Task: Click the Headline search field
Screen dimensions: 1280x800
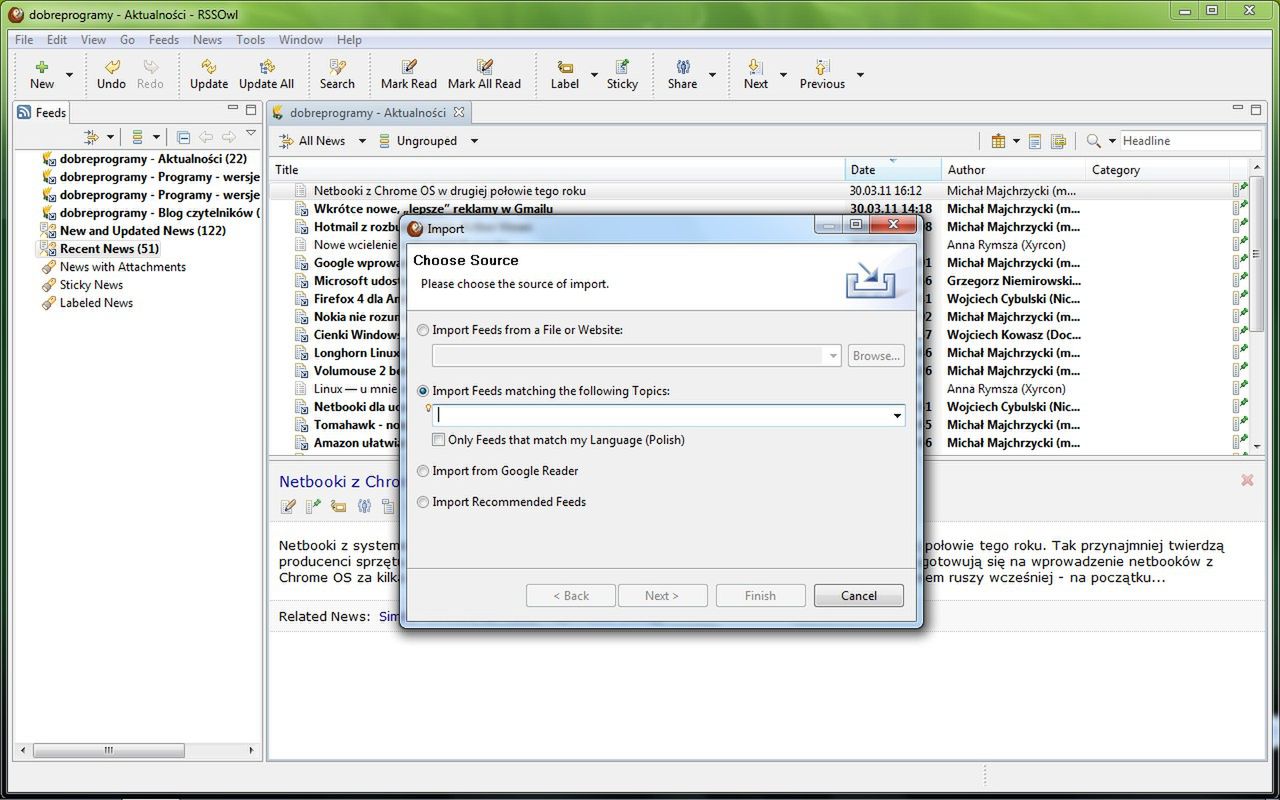Action: click(1190, 141)
